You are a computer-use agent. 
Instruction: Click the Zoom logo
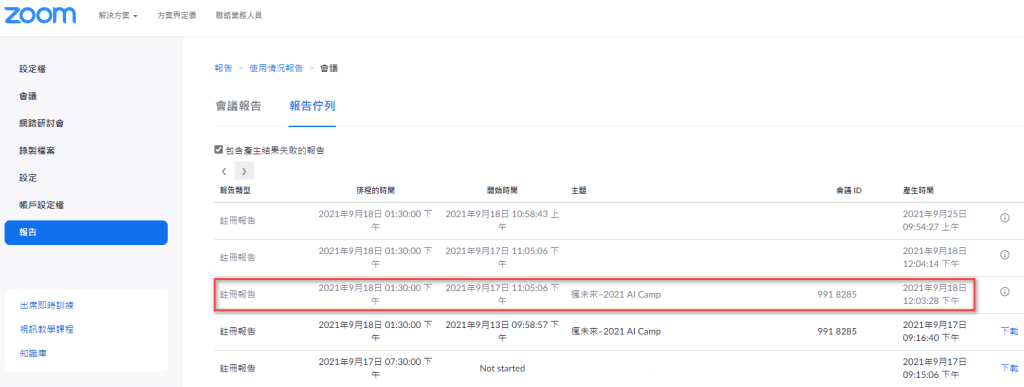[x=40, y=14]
